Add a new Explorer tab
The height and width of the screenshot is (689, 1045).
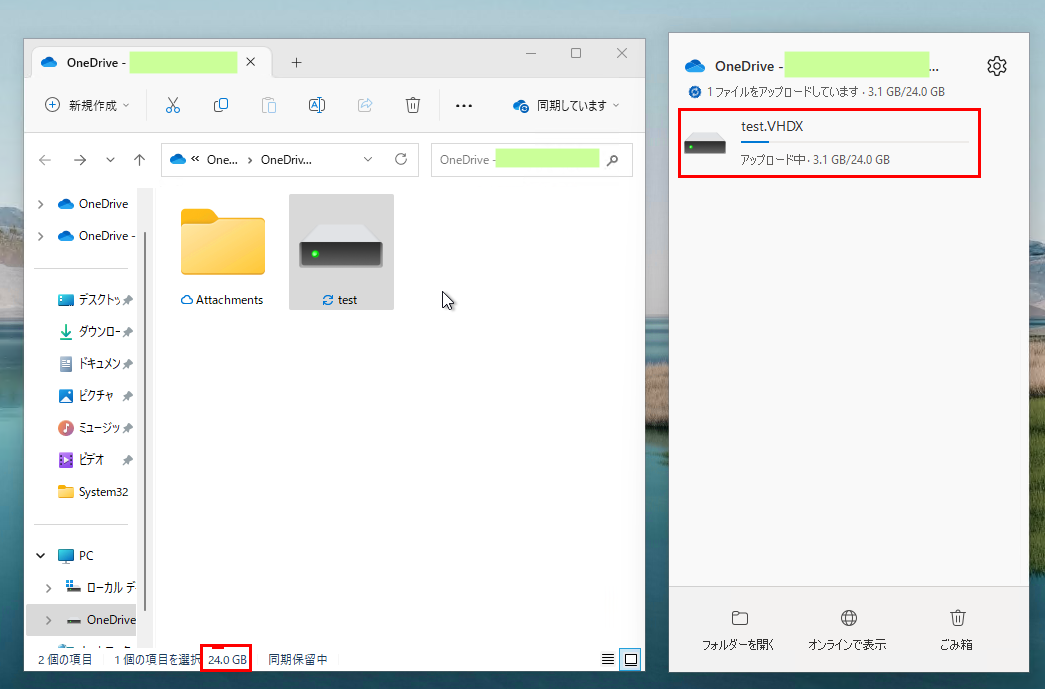[297, 63]
